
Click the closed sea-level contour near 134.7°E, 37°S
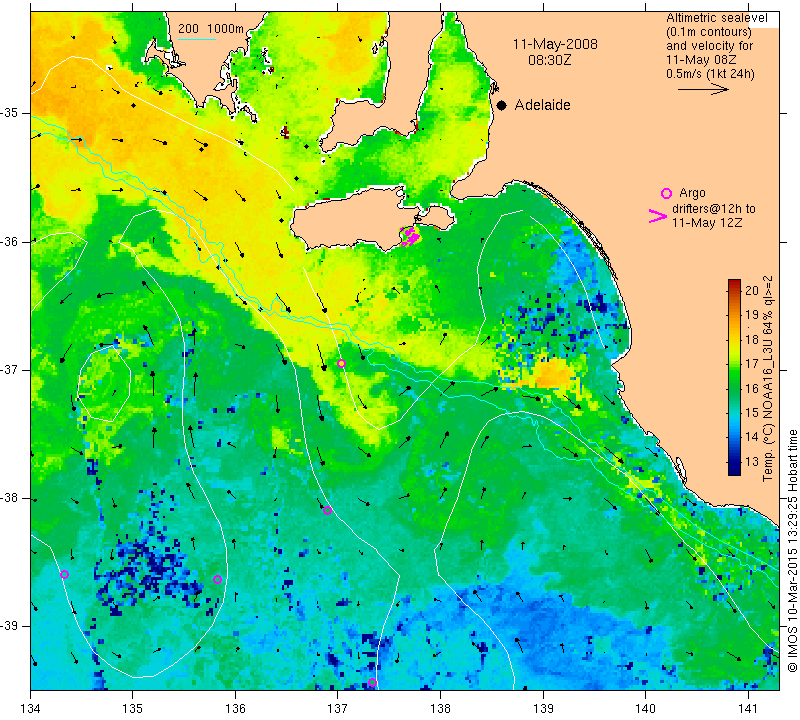tap(105, 383)
